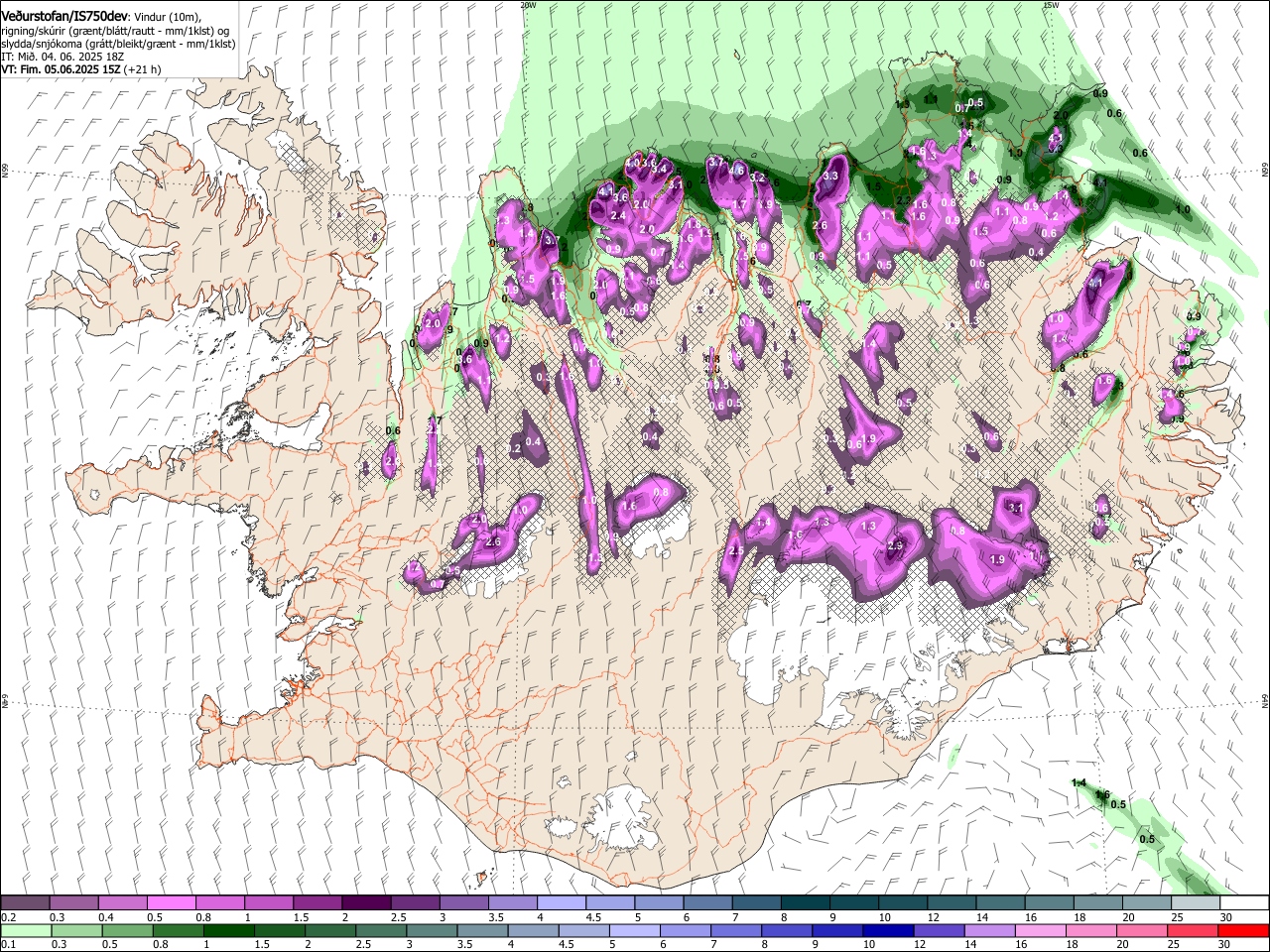Click the Veðurstofan/IS750dev title text
The height and width of the screenshot is (952, 1270).
click(64, 15)
